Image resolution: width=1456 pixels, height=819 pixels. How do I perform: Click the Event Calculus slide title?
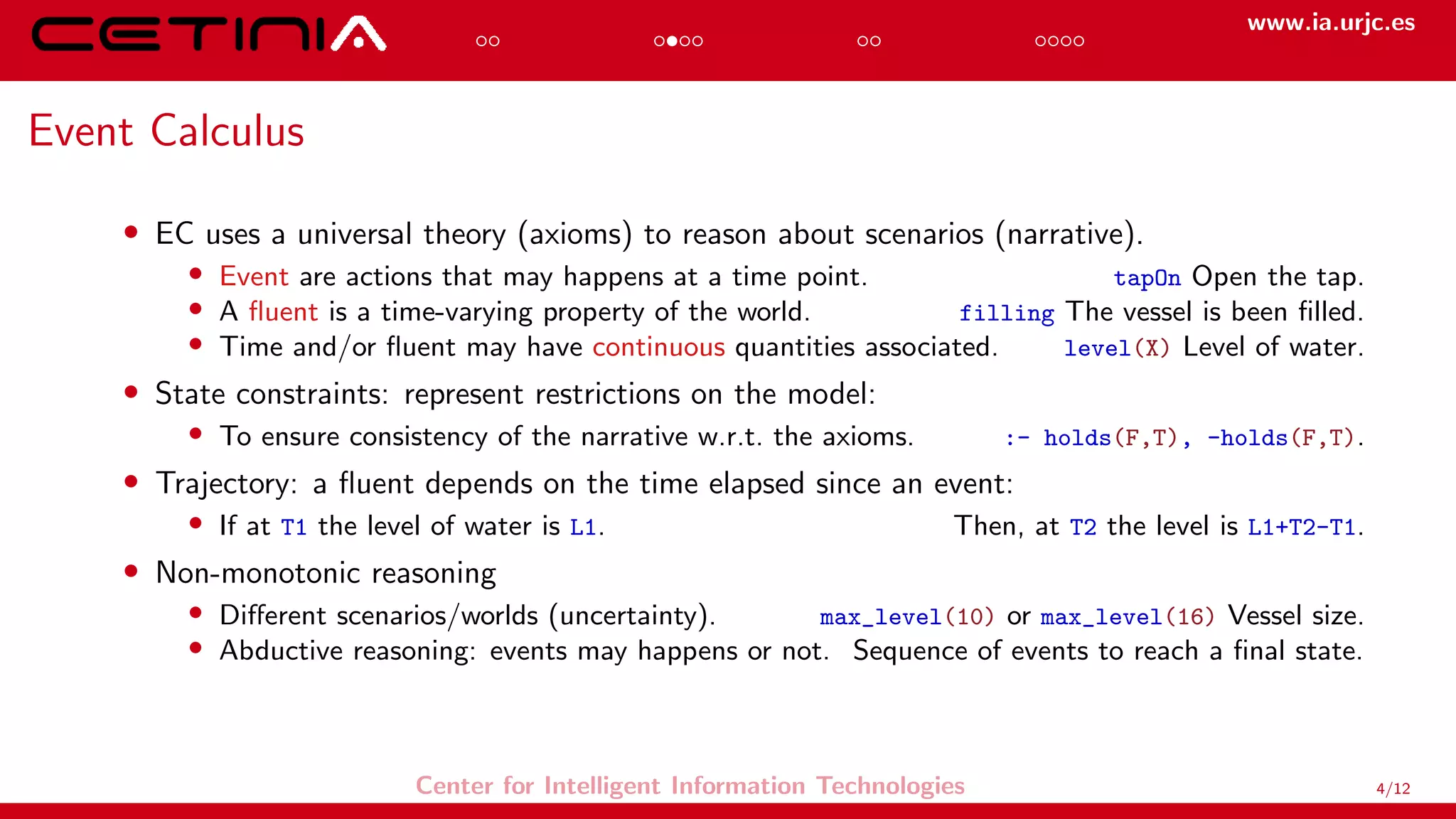166,131
